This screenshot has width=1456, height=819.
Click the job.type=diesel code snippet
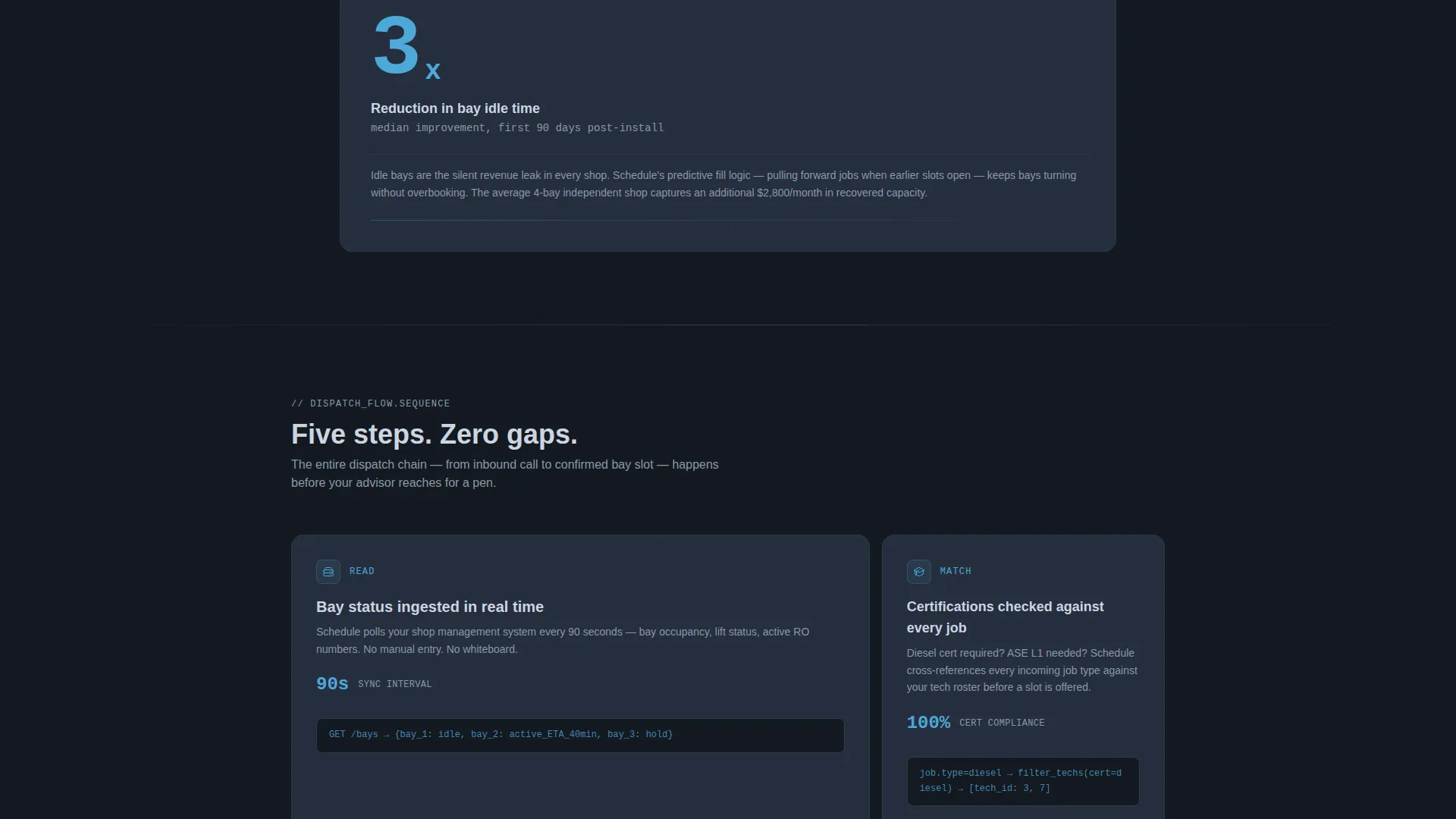1023,781
